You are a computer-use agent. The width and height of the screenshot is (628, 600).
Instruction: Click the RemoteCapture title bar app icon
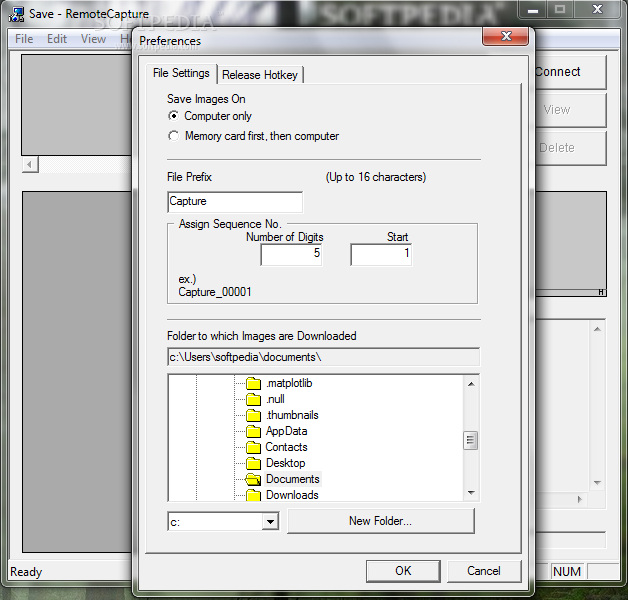[16, 14]
